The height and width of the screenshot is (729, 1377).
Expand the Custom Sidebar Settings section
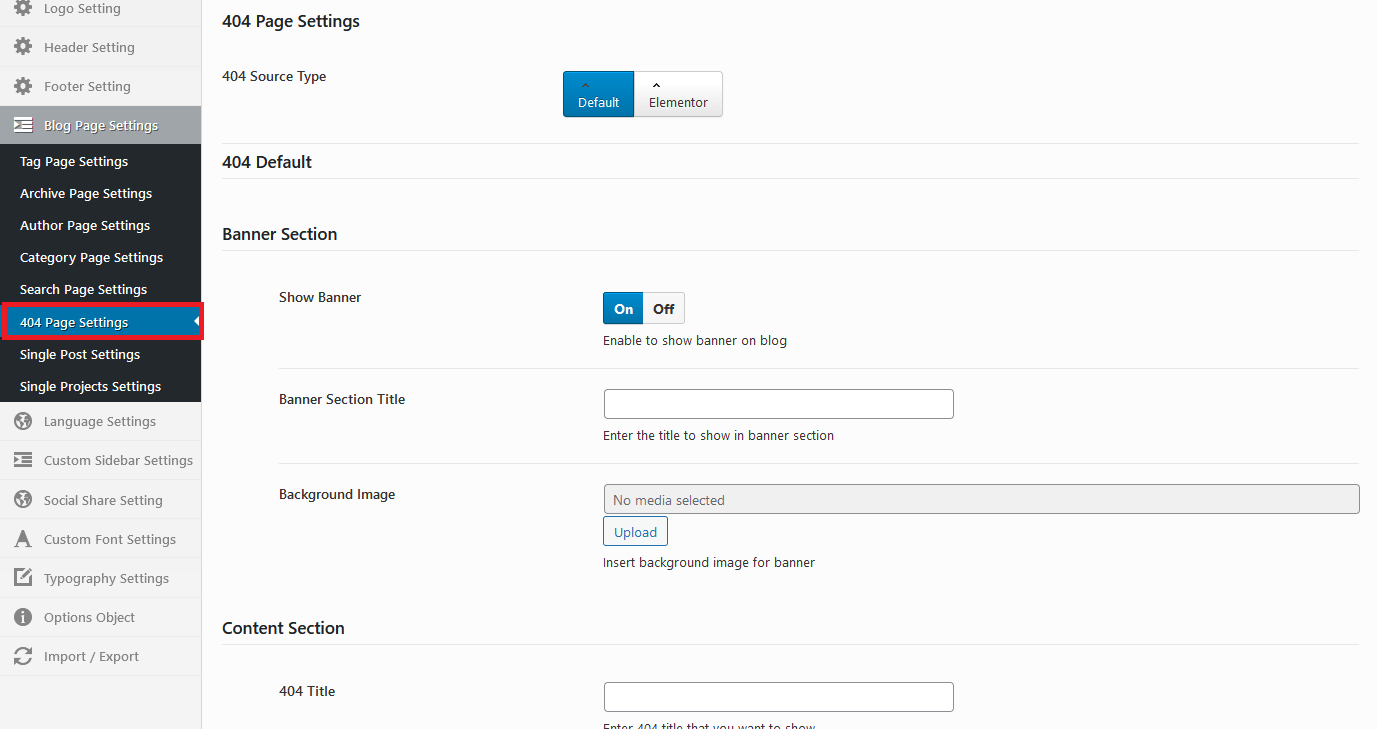117,460
